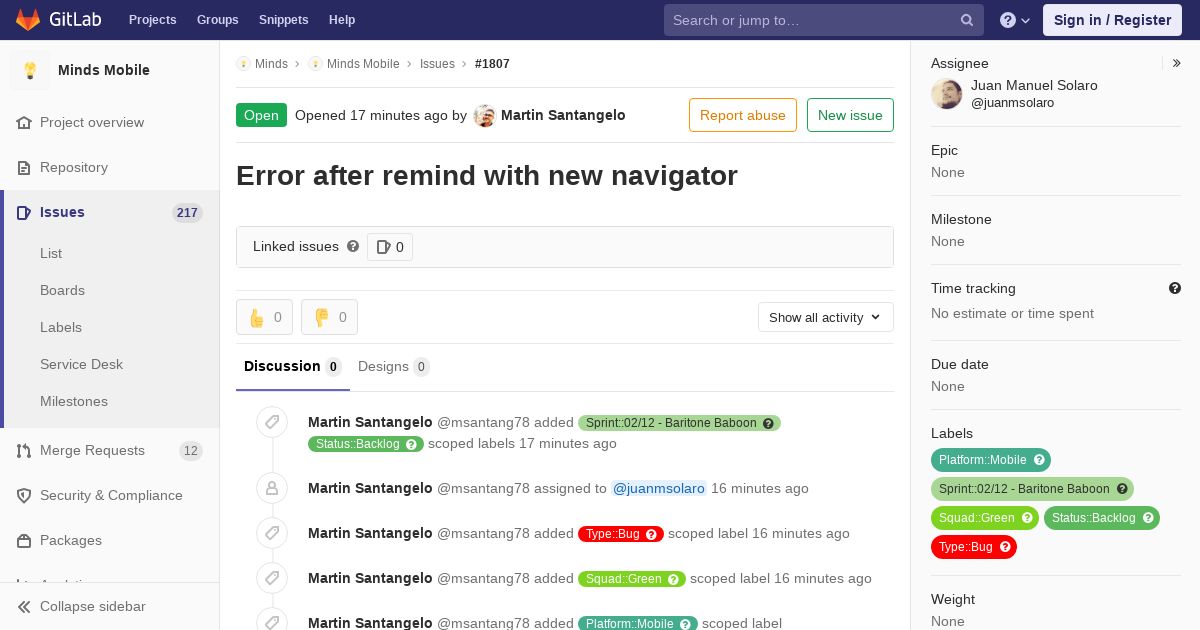Open Boards under Issues
The image size is (1200, 630).
(x=62, y=290)
